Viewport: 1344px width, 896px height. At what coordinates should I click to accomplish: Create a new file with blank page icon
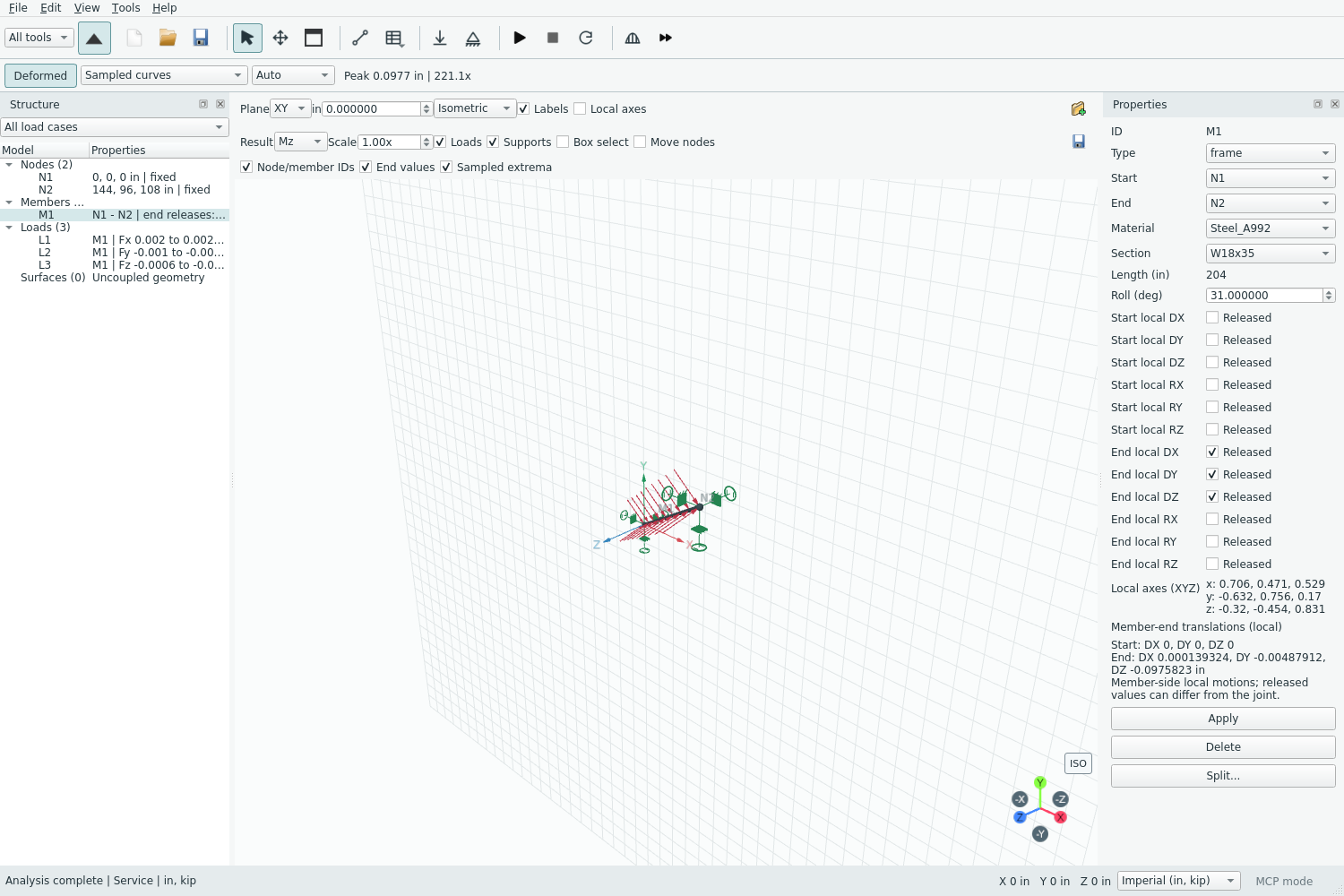point(134,38)
